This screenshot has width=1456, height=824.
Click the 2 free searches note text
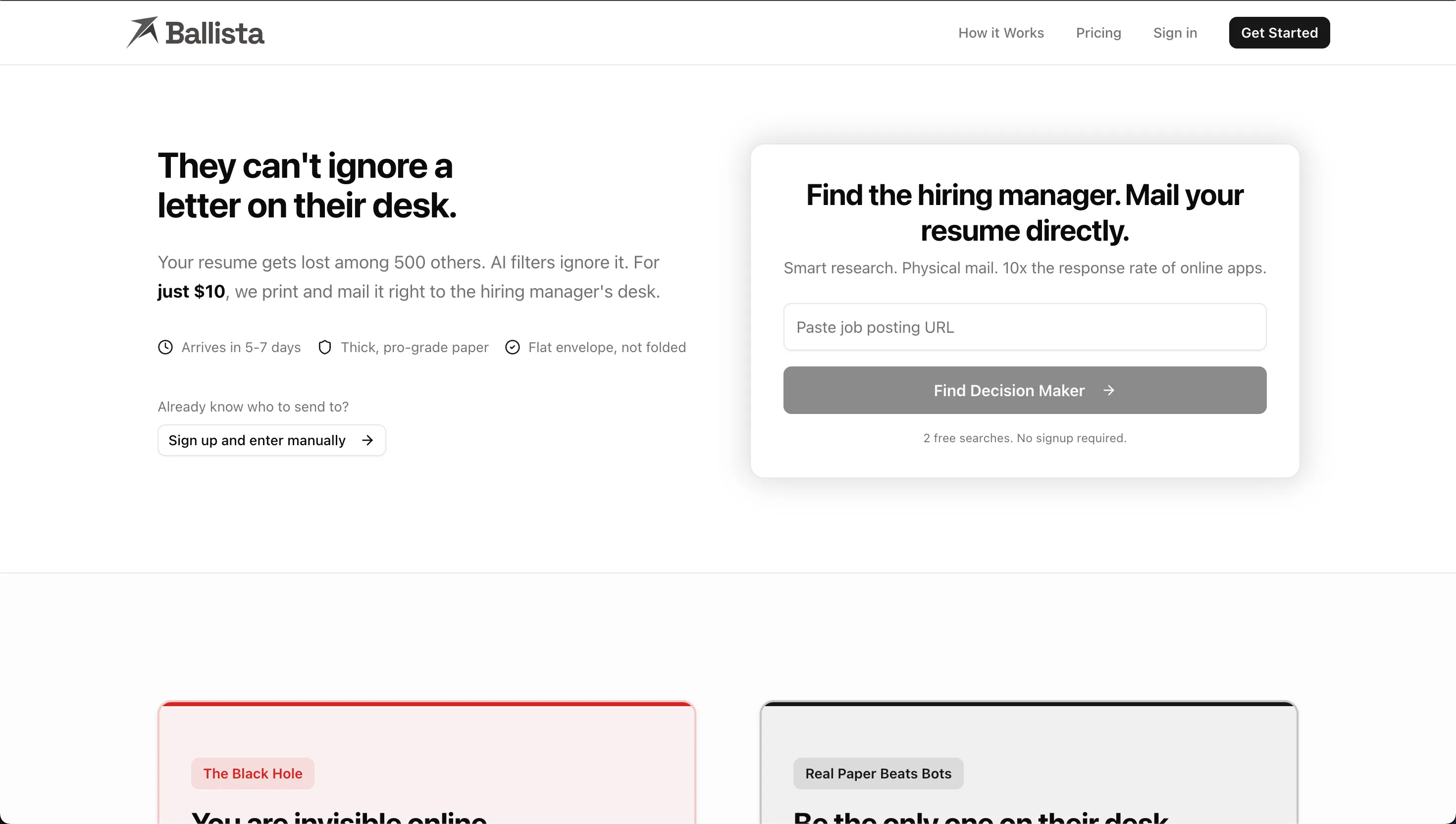1024,438
